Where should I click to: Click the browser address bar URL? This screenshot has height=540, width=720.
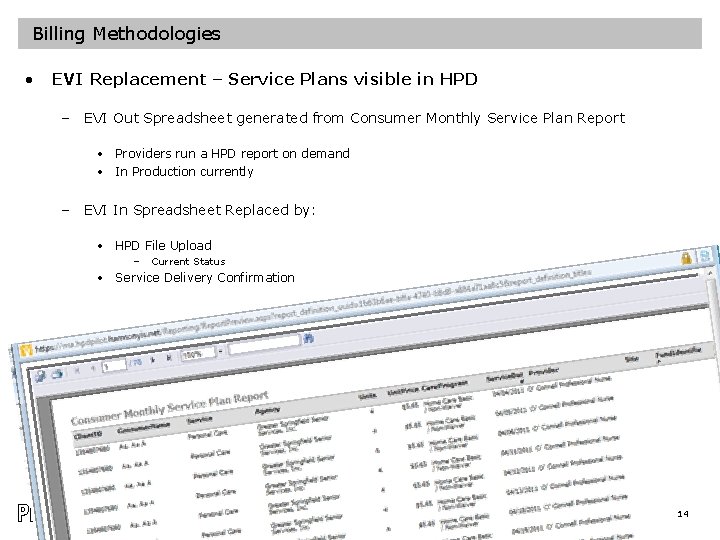312,312
